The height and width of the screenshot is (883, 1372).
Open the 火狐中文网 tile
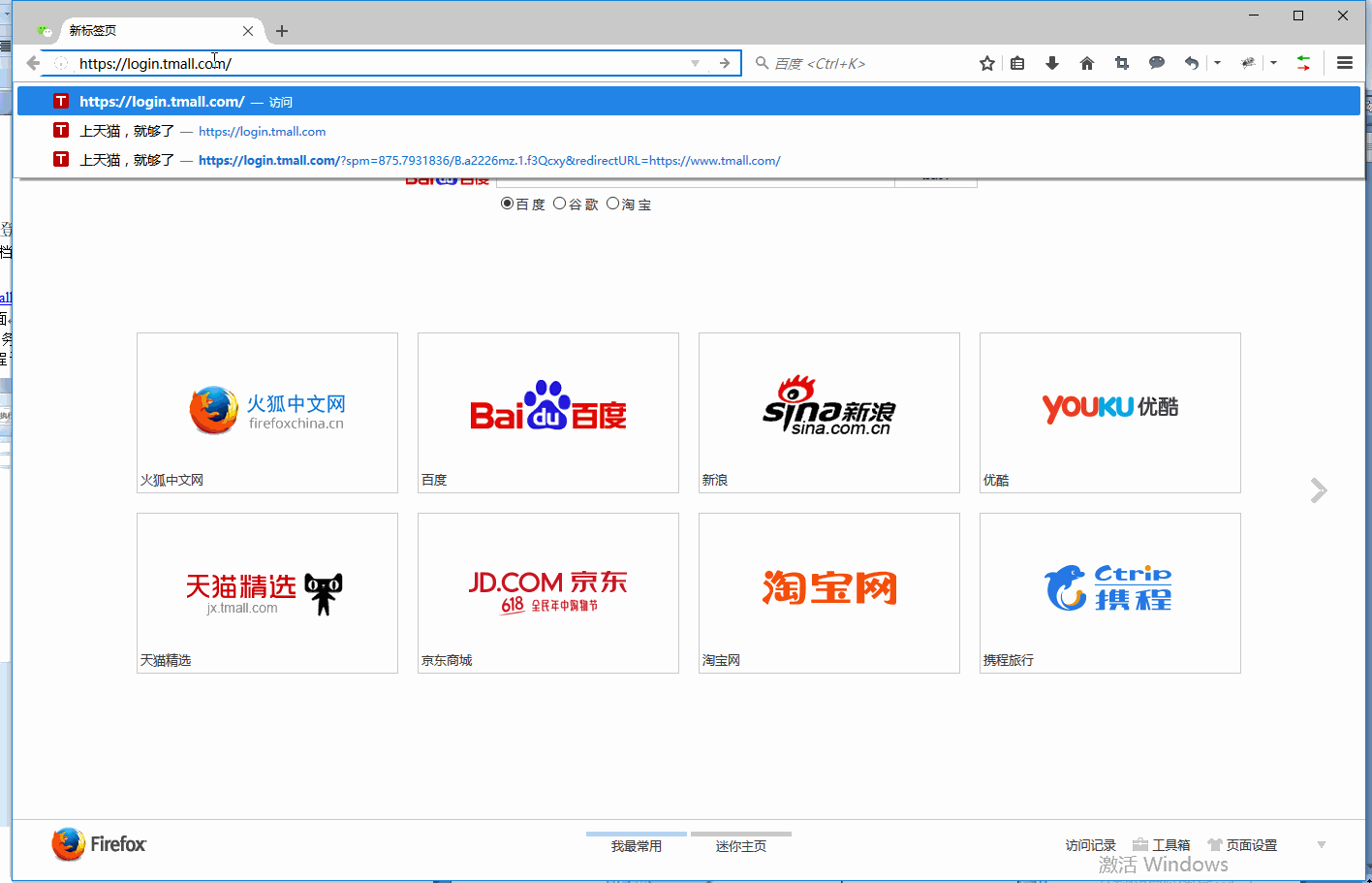tap(267, 413)
